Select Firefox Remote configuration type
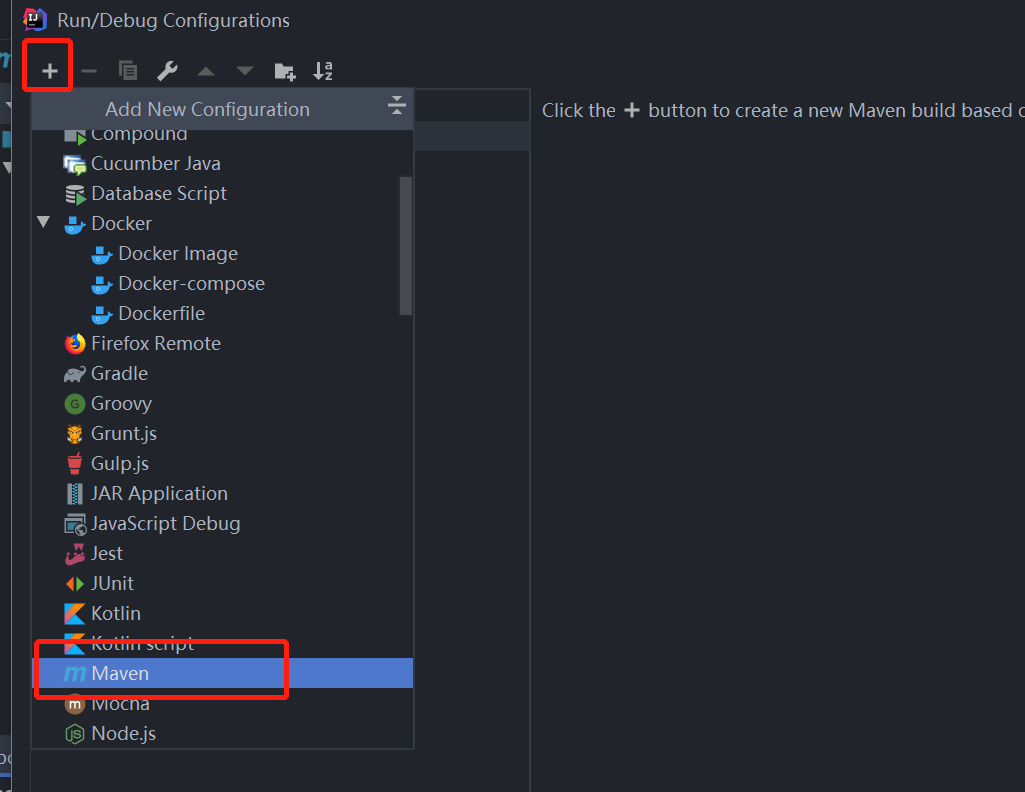The image size is (1025, 792). 222,344
